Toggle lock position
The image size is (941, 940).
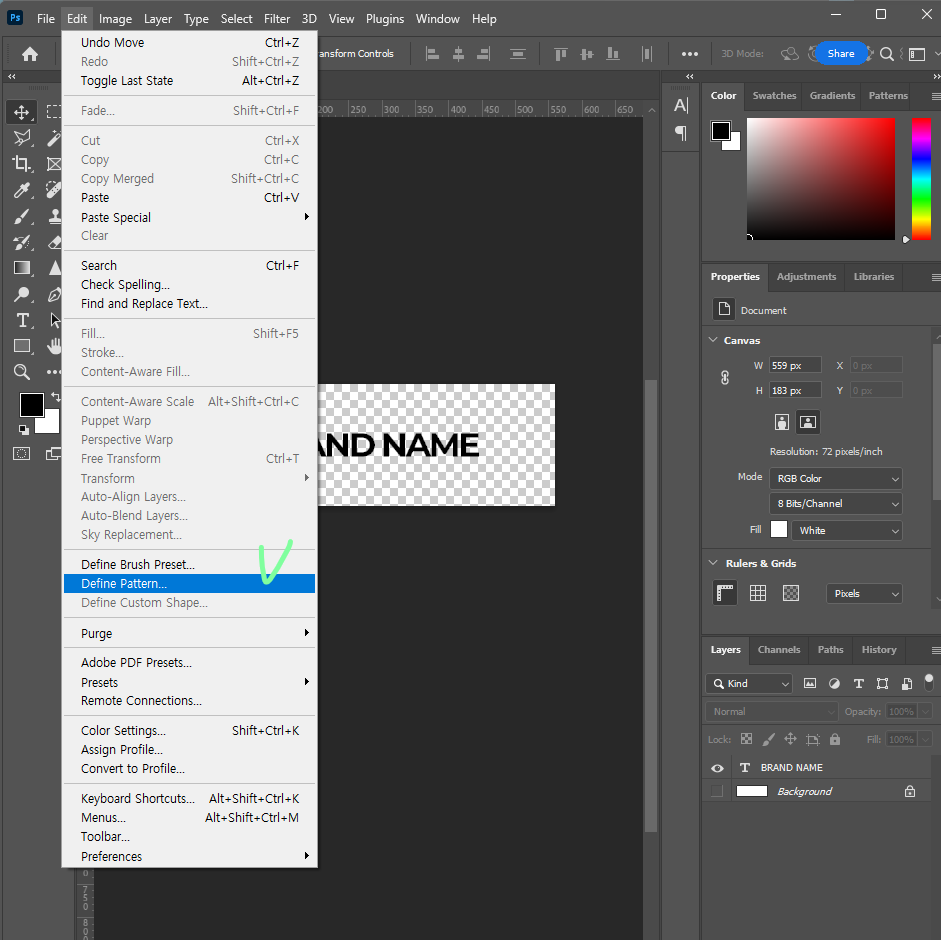coord(790,739)
